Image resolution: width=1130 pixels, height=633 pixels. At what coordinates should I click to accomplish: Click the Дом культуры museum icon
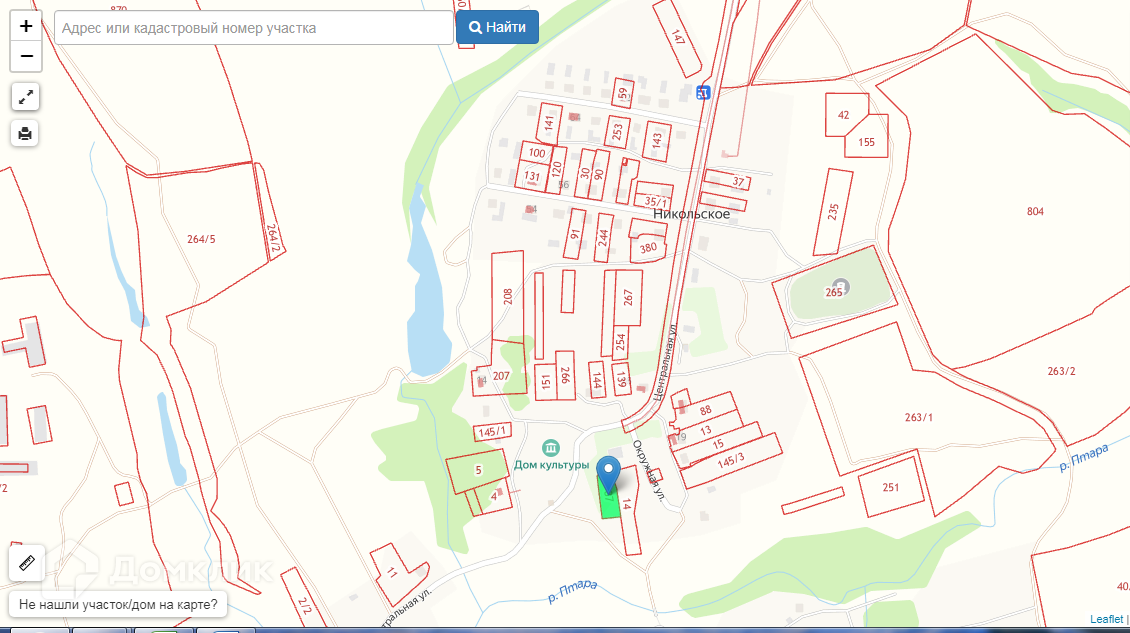point(551,448)
